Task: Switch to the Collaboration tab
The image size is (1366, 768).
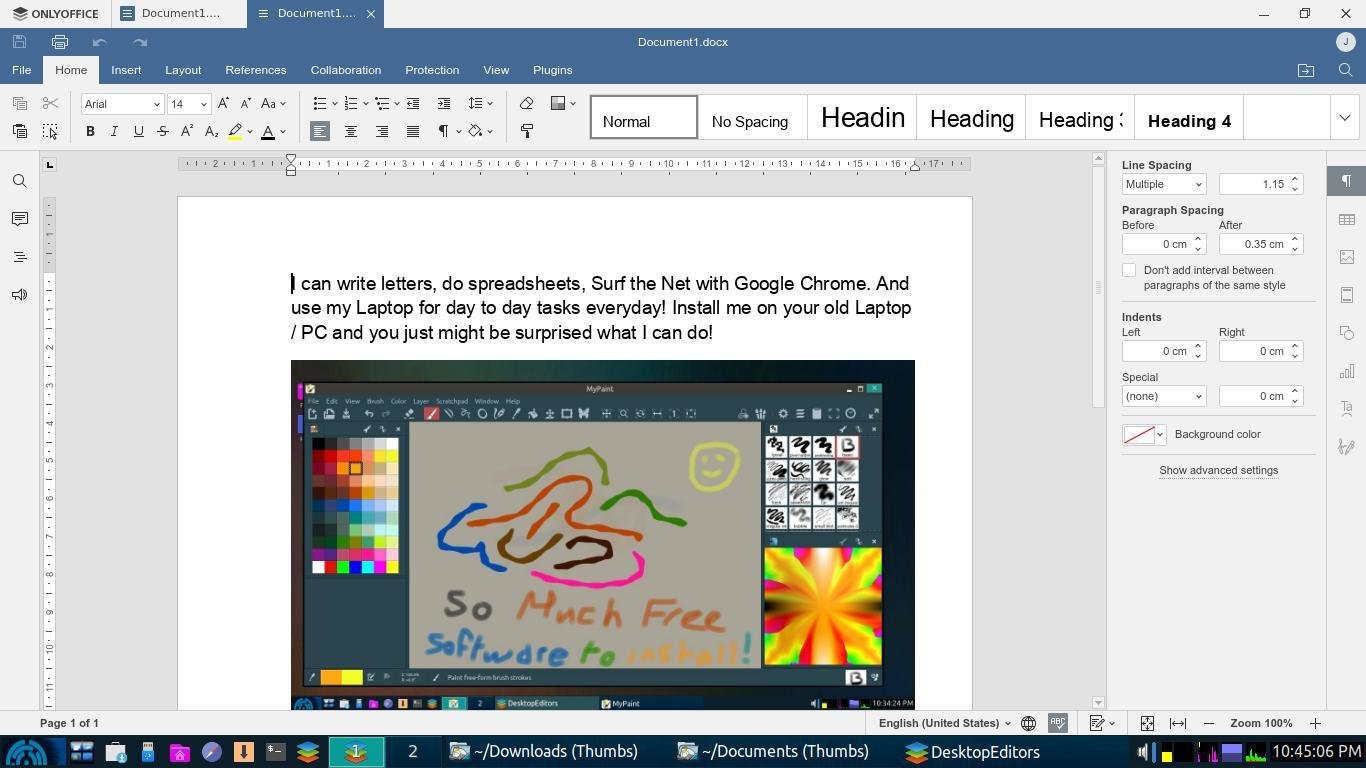Action: coord(346,70)
